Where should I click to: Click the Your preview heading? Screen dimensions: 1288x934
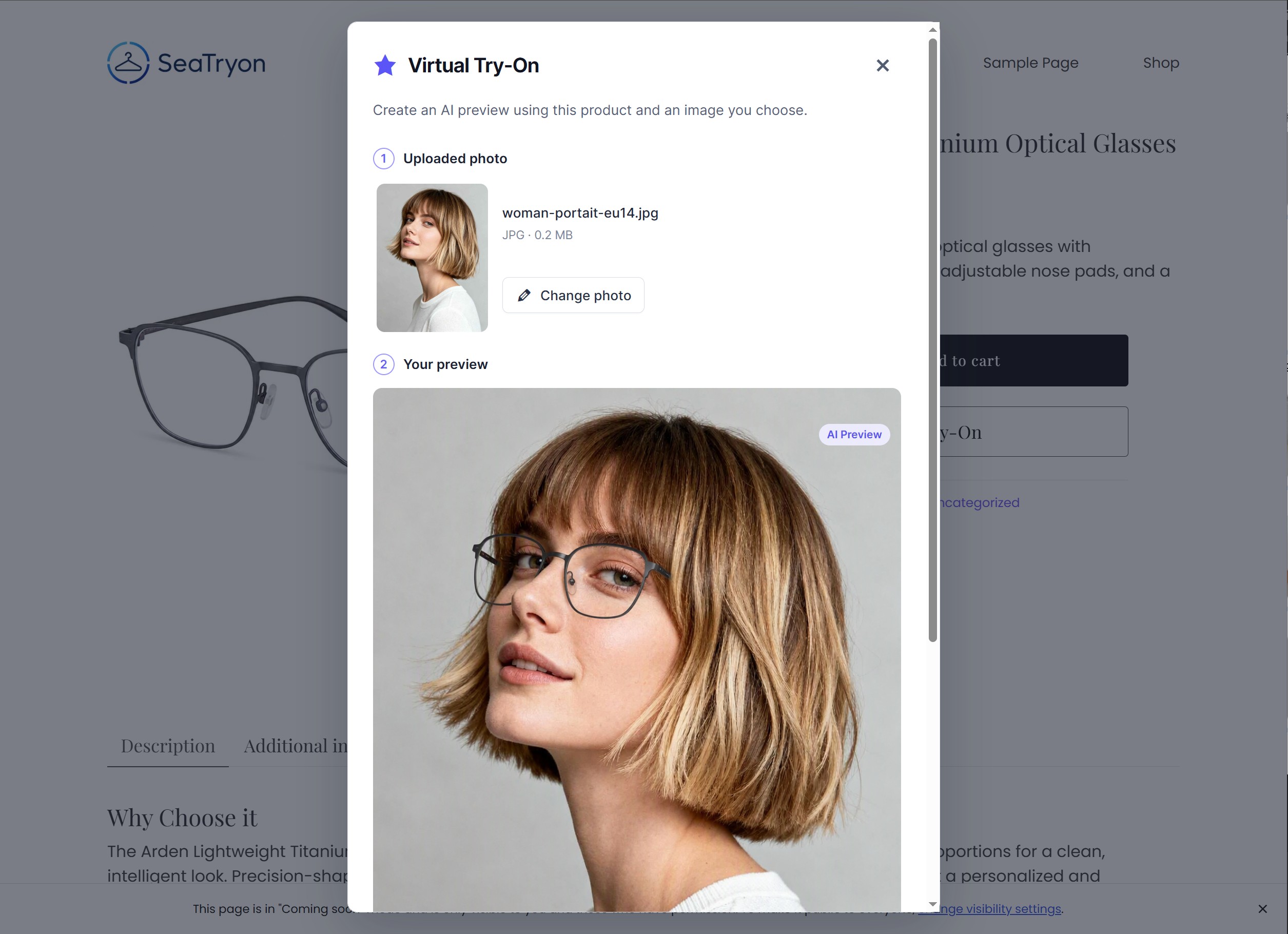(445, 364)
